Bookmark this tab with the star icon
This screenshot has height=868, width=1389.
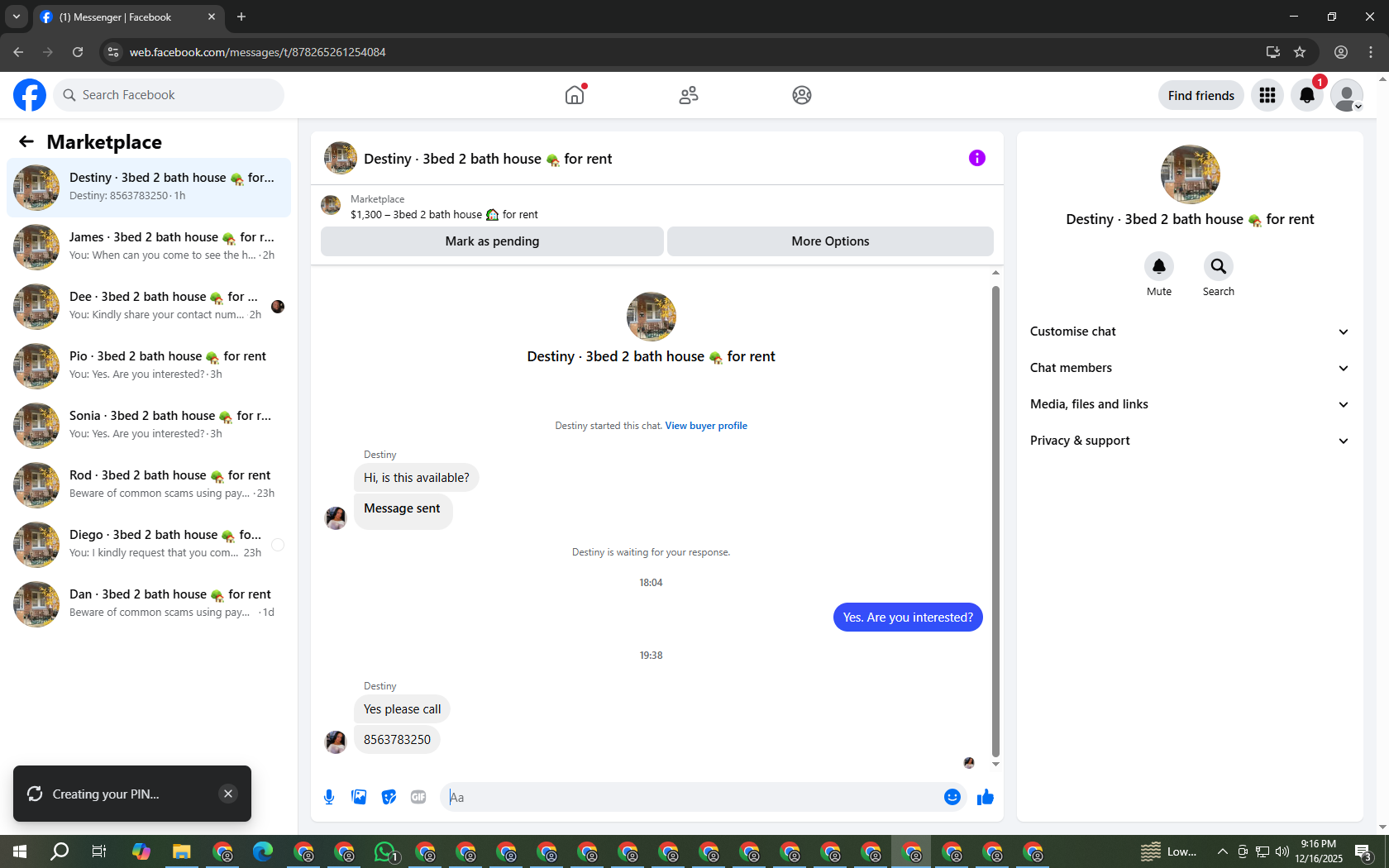[1300, 52]
